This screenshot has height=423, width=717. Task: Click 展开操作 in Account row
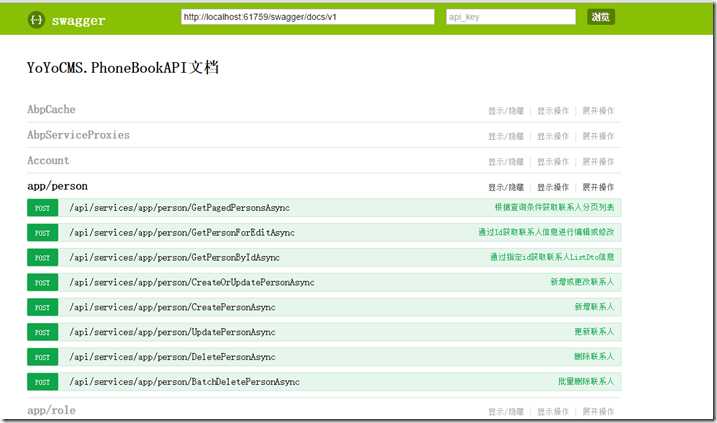pyautogui.click(x=598, y=162)
